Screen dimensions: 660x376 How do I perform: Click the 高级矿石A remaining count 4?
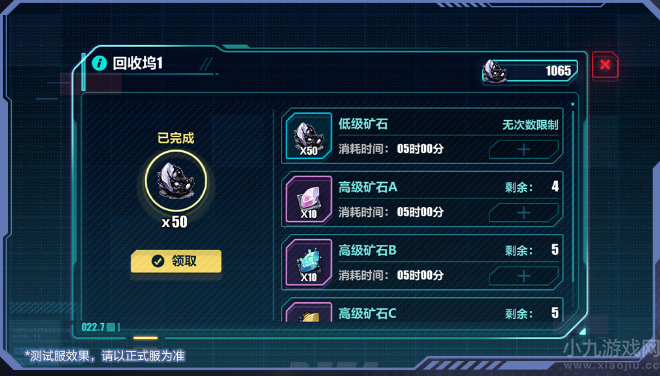point(555,186)
